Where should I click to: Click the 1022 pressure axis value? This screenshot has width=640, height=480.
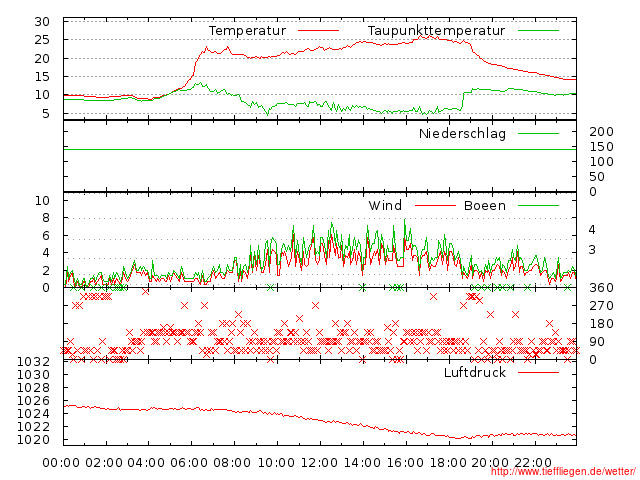[x=33, y=427]
